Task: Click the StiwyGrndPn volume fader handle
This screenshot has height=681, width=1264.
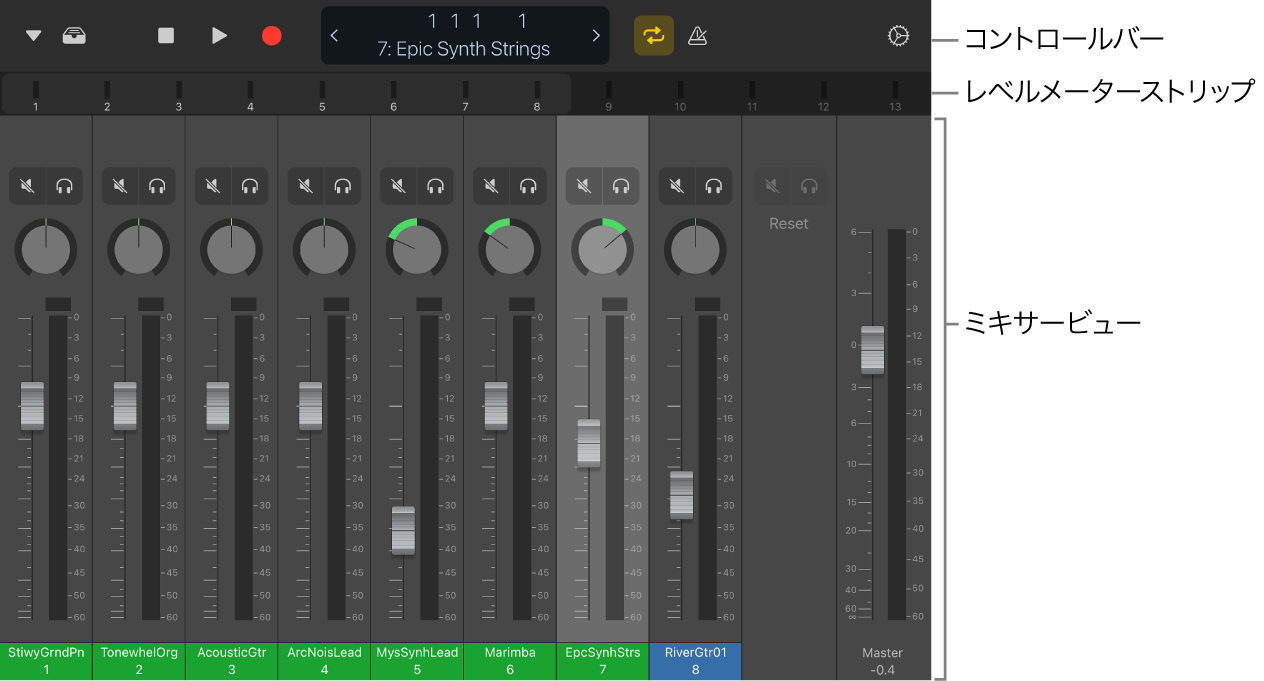Action: pos(32,406)
